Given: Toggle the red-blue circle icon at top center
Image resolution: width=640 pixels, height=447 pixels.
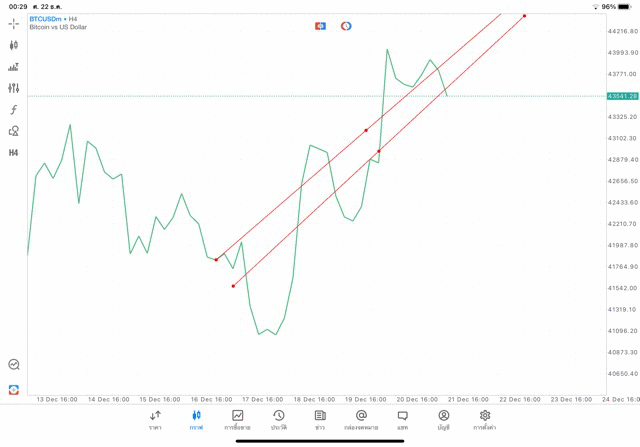Looking at the screenshot, I should (x=346, y=26).
